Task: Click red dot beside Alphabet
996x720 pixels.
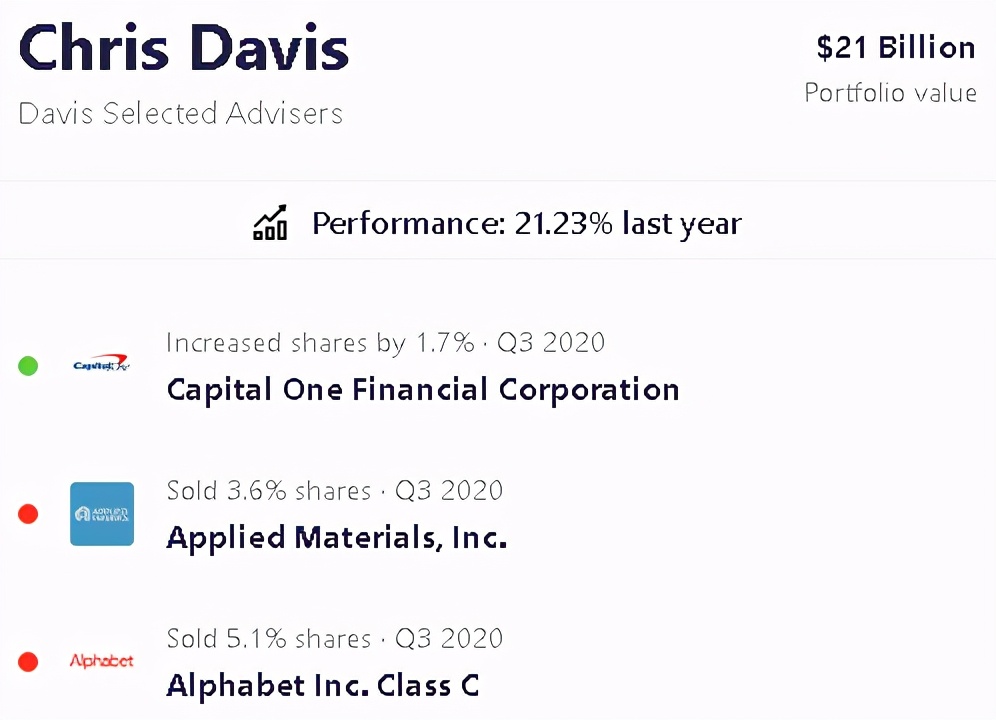Action: pyautogui.click(x=28, y=662)
